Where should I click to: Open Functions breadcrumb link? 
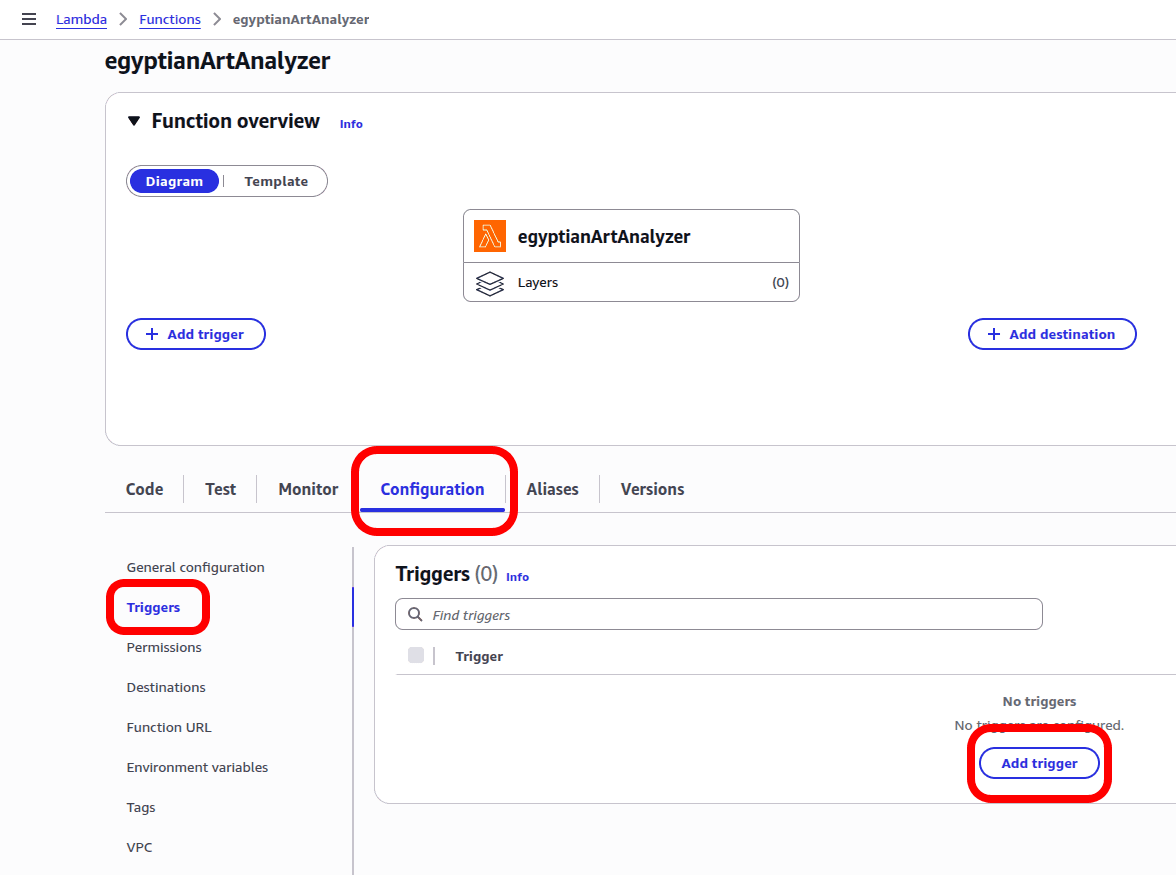(170, 19)
